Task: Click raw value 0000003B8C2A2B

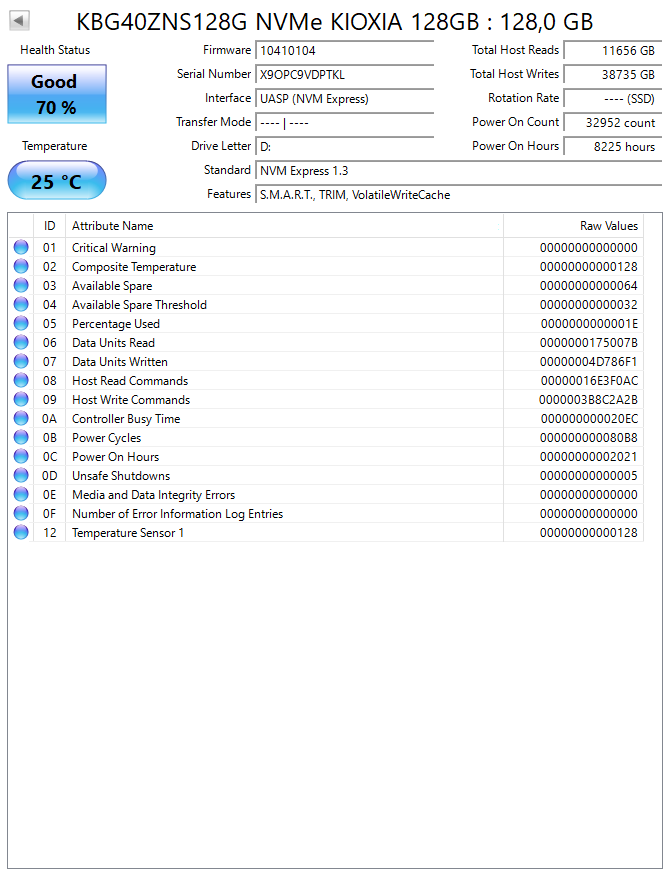Action: 588,400
